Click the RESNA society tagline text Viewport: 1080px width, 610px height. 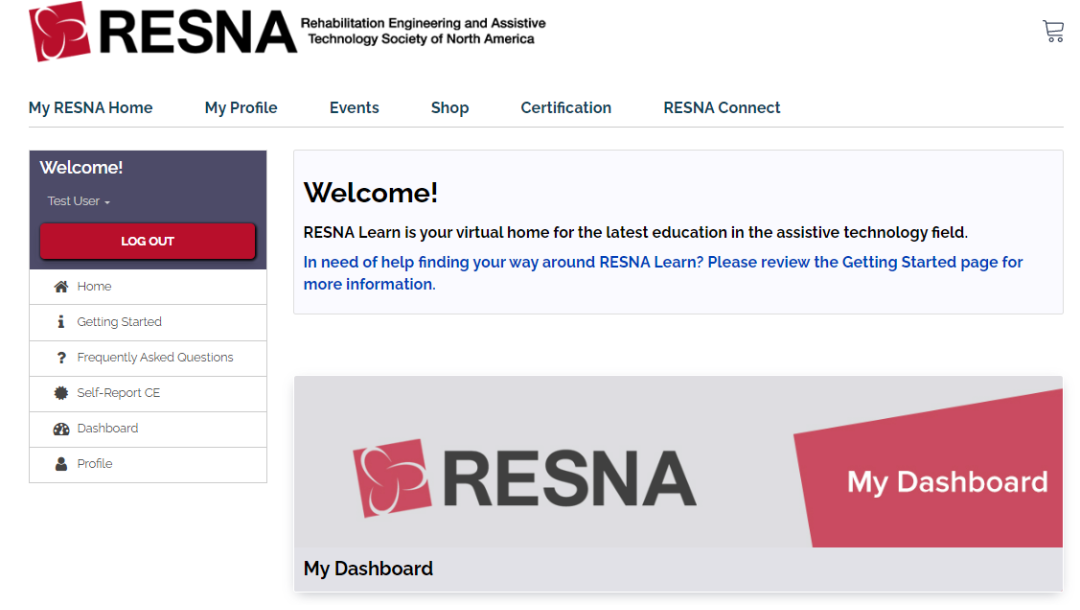[x=423, y=31]
